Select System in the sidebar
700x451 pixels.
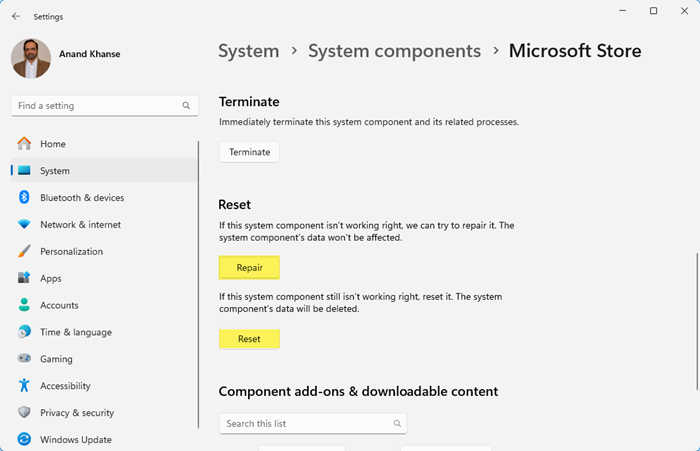point(55,171)
